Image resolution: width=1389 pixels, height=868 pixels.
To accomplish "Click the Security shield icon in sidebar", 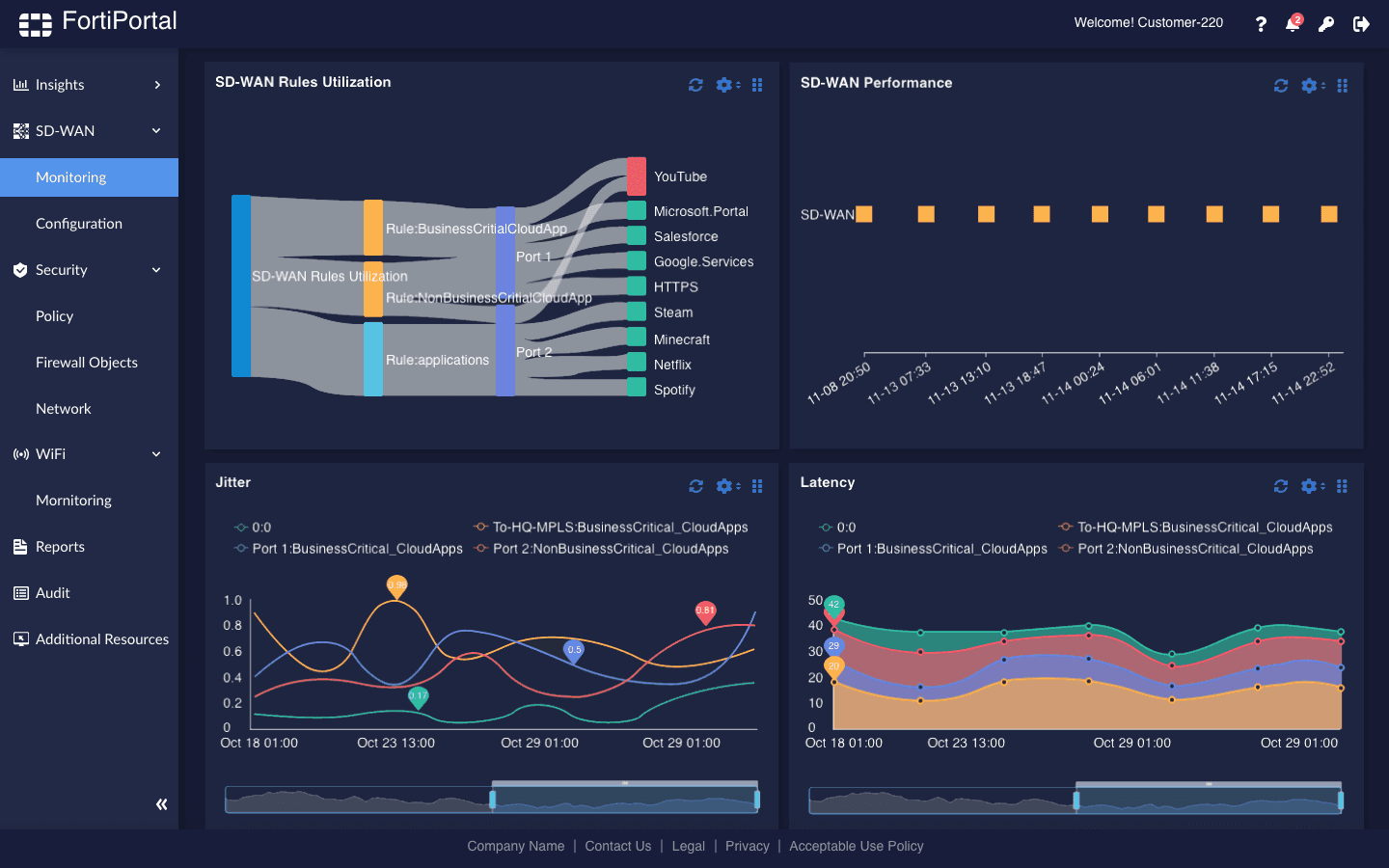I will [x=20, y=270].
